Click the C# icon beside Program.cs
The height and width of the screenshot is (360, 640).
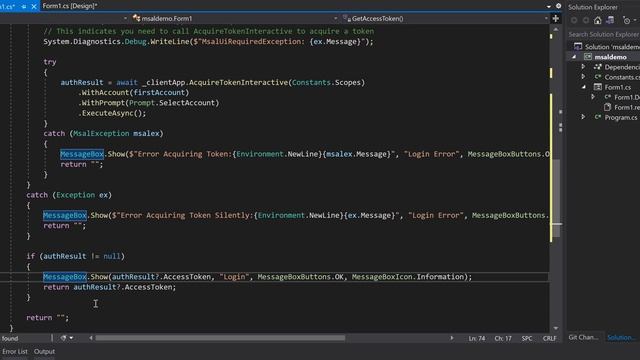pos(598,117)
